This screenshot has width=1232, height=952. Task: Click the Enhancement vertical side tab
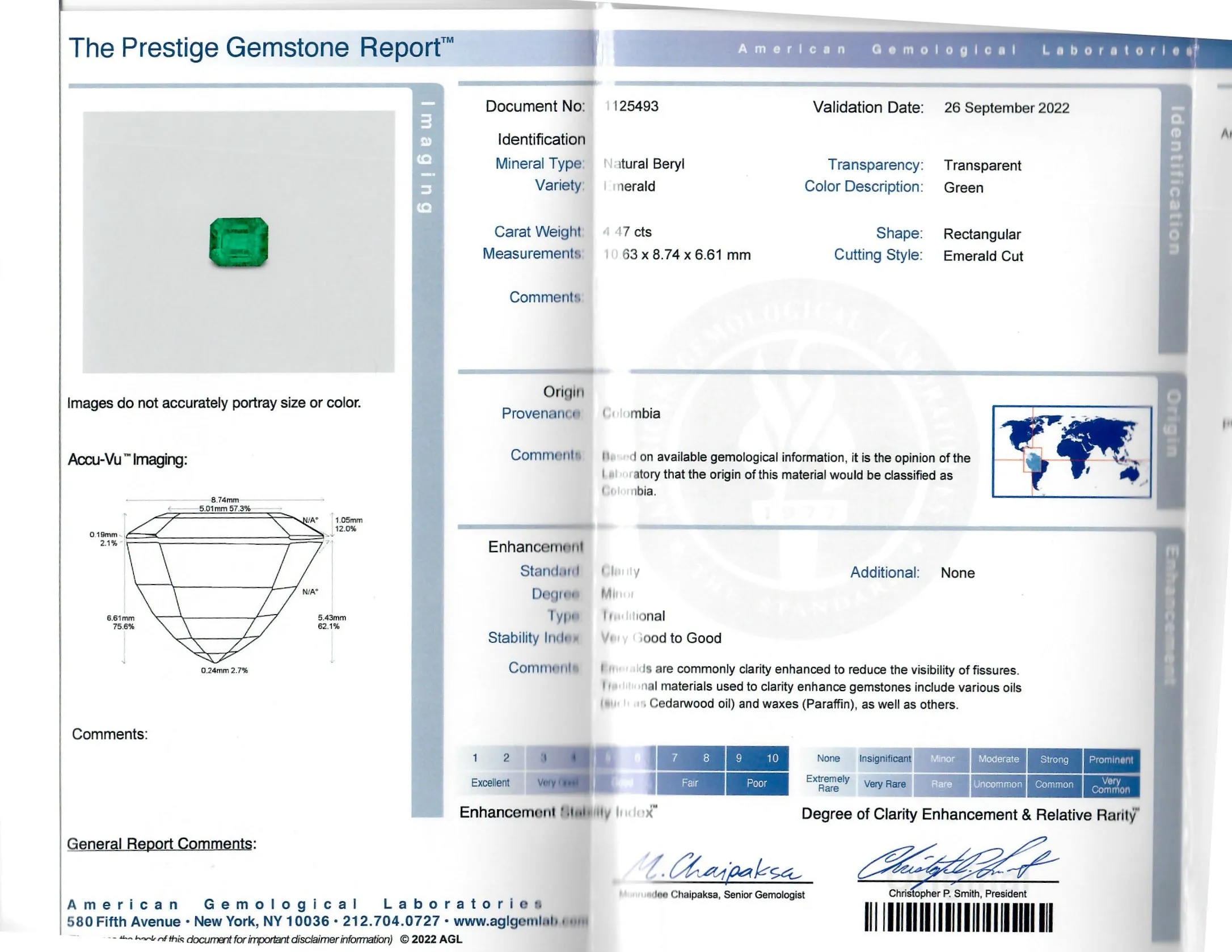pos(1171,615)
